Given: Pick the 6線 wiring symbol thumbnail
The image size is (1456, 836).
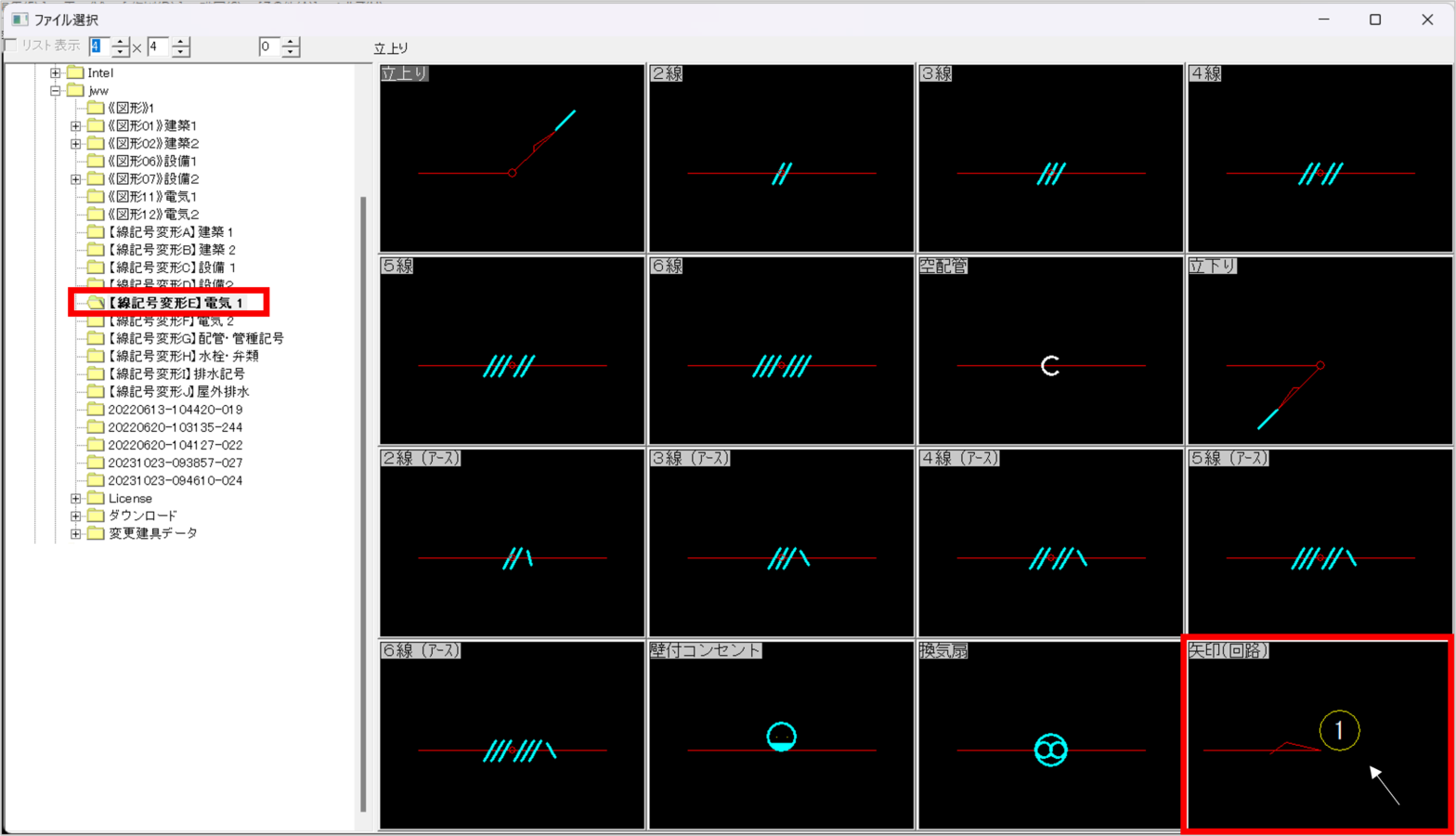Looking at the screenshot, I should tap(781, 351).
